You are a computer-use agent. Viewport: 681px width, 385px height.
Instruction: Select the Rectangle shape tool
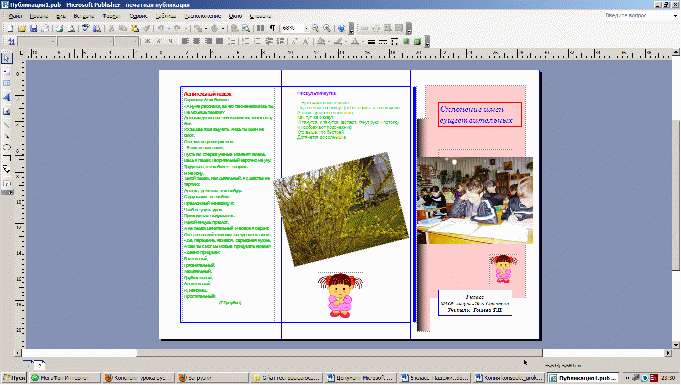coord(7,158)
